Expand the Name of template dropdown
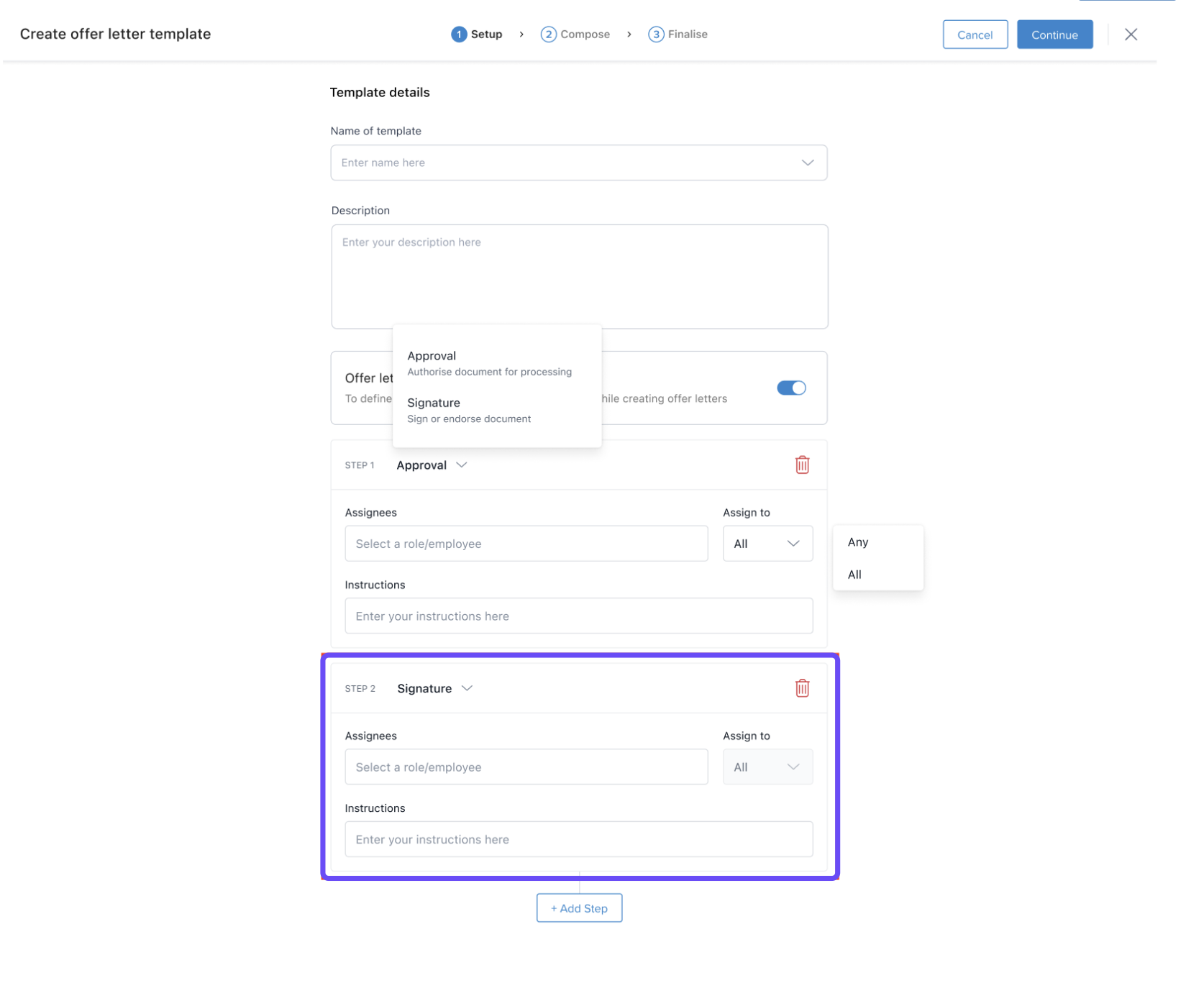 click(807, 163)
